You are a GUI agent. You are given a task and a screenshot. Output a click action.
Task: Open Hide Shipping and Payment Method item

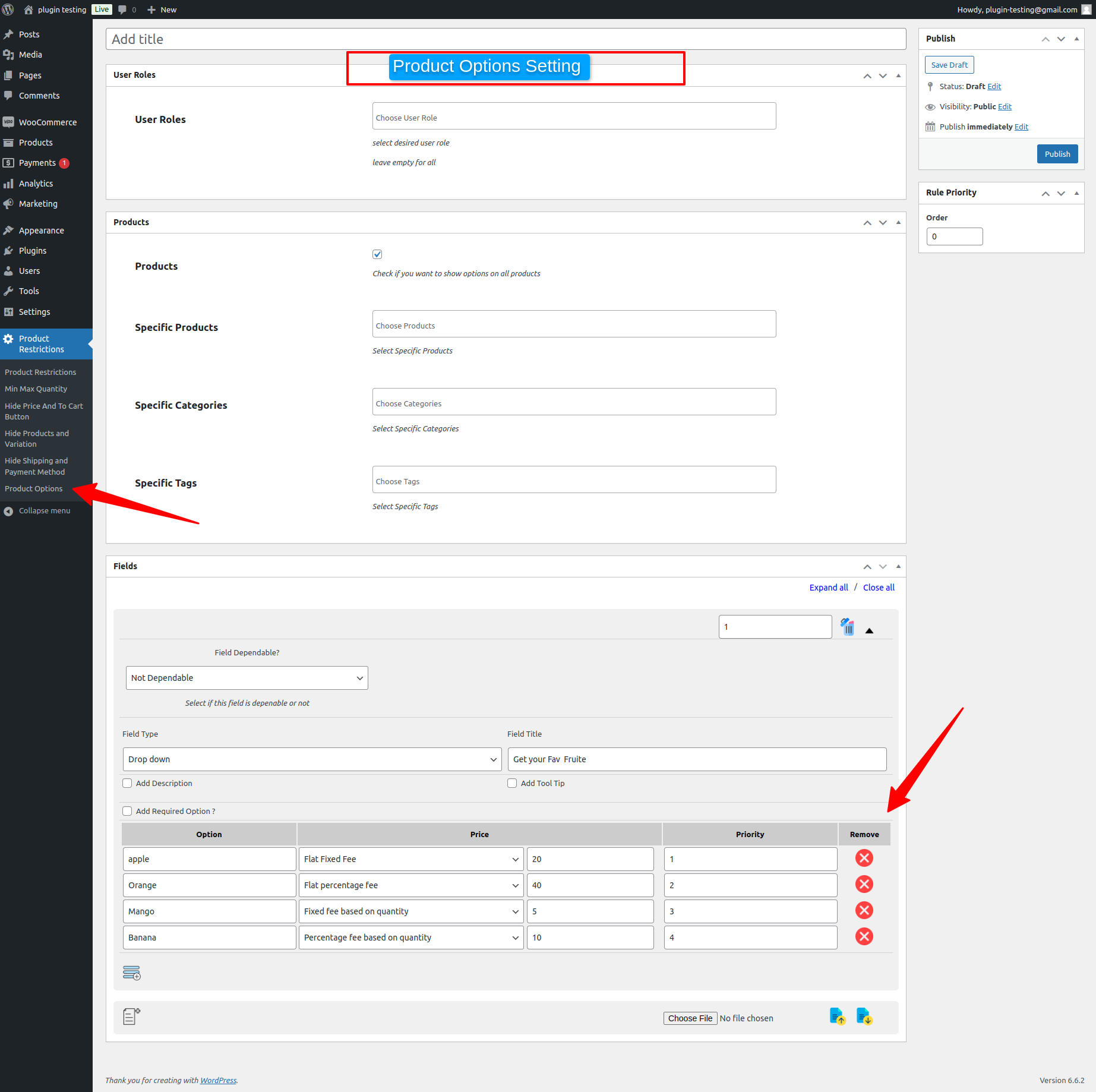36,466
